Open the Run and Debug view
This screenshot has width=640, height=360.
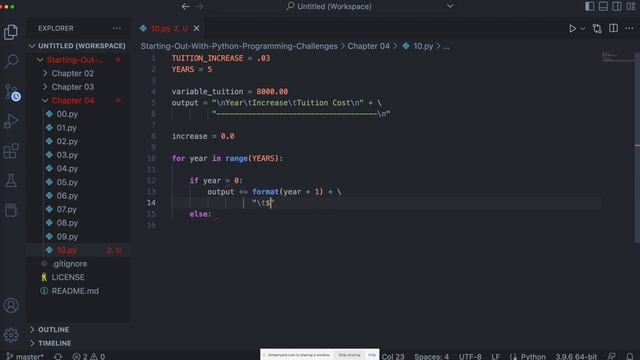pyautogui.click(x=11, y=121)
